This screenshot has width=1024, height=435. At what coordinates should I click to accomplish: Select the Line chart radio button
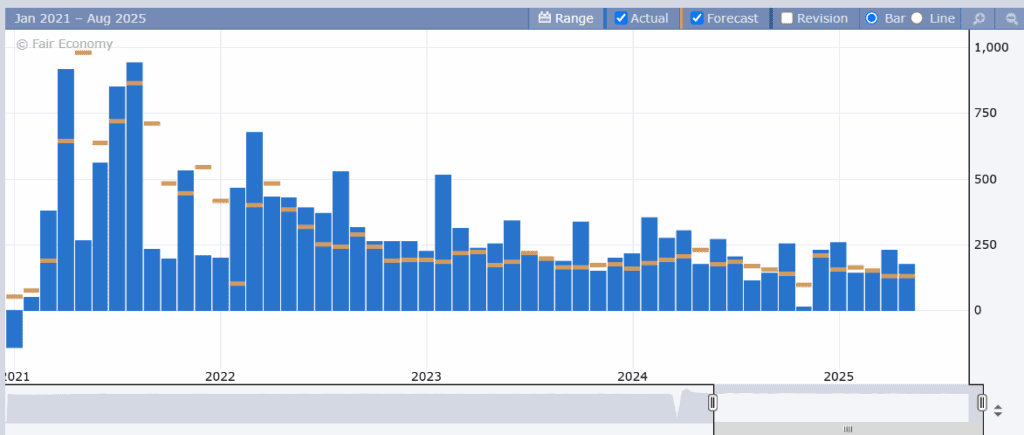pyautogui.click(x=917, y=18)
